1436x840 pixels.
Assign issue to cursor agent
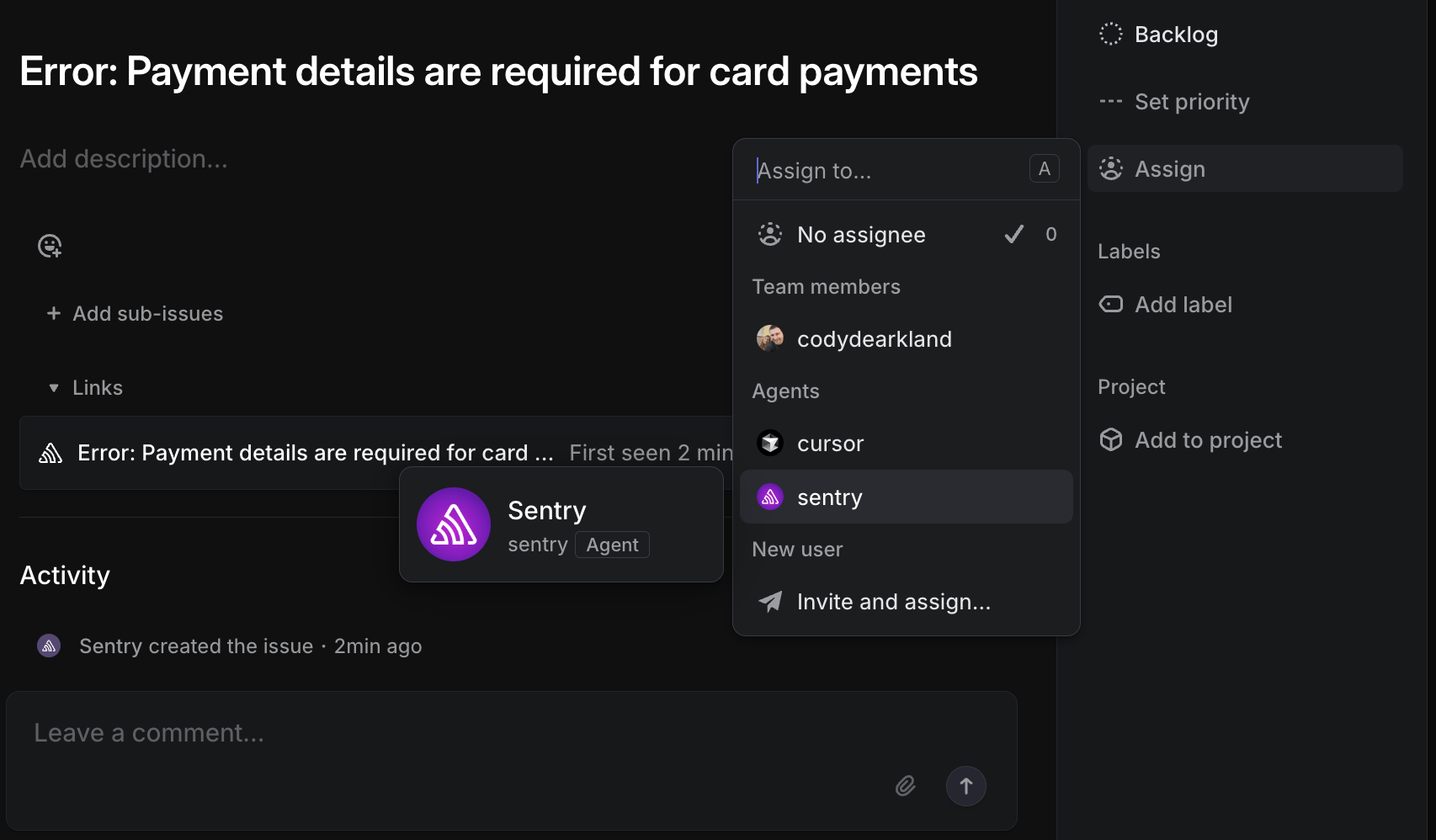pos(830,444)
